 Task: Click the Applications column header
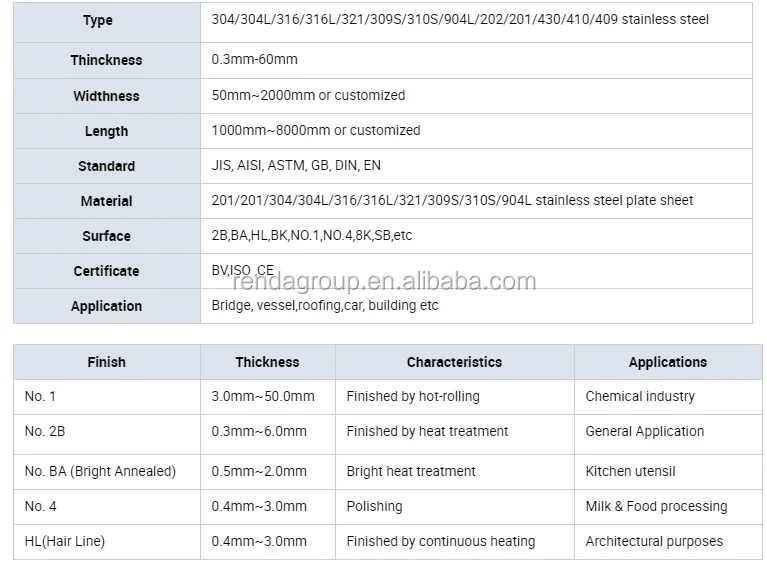tap(667, 362)
